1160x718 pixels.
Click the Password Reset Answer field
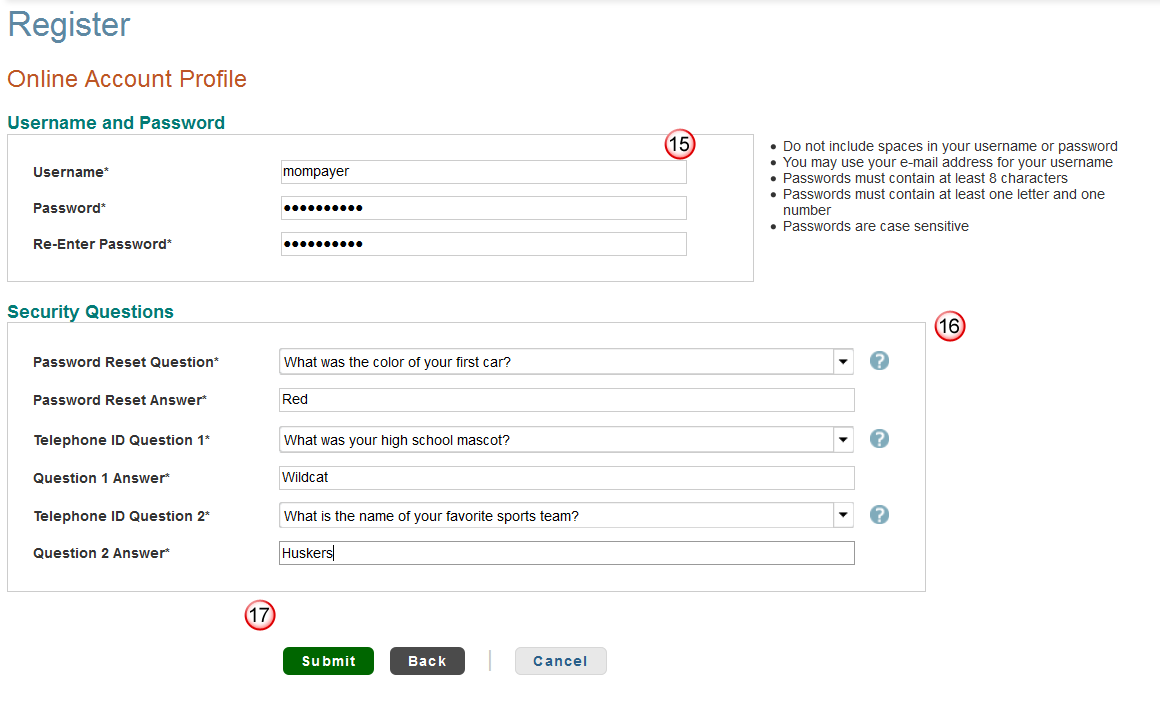(566, 400)
